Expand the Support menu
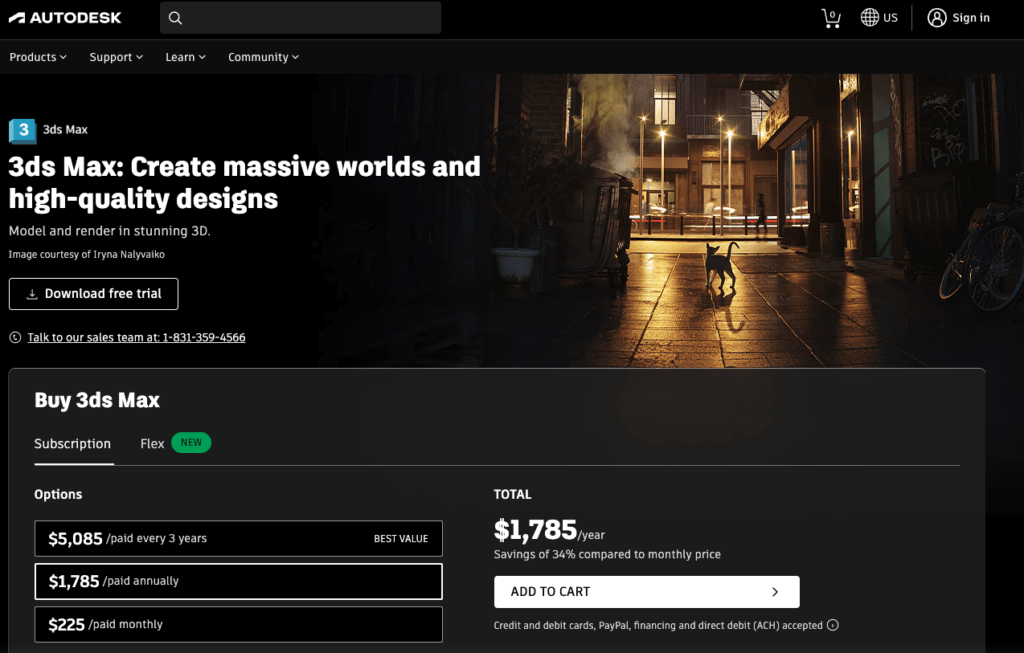 (116, 57)
